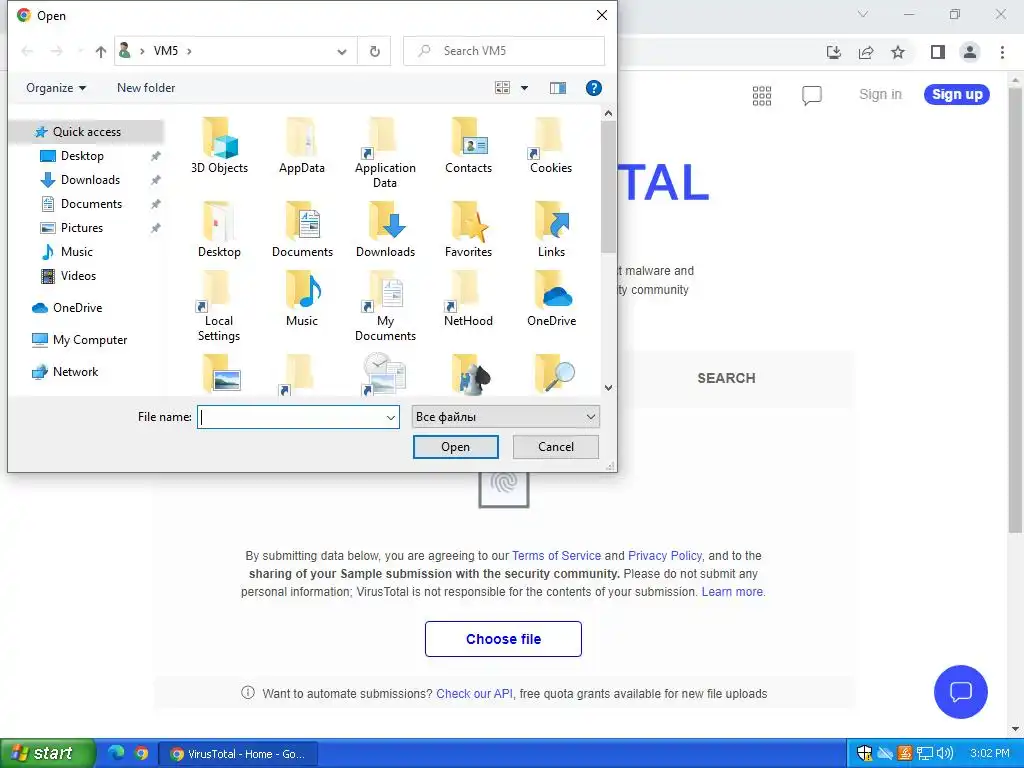
Task: Select Network in navigation pane
Action: pyautogui.click(x=75, y=372)
